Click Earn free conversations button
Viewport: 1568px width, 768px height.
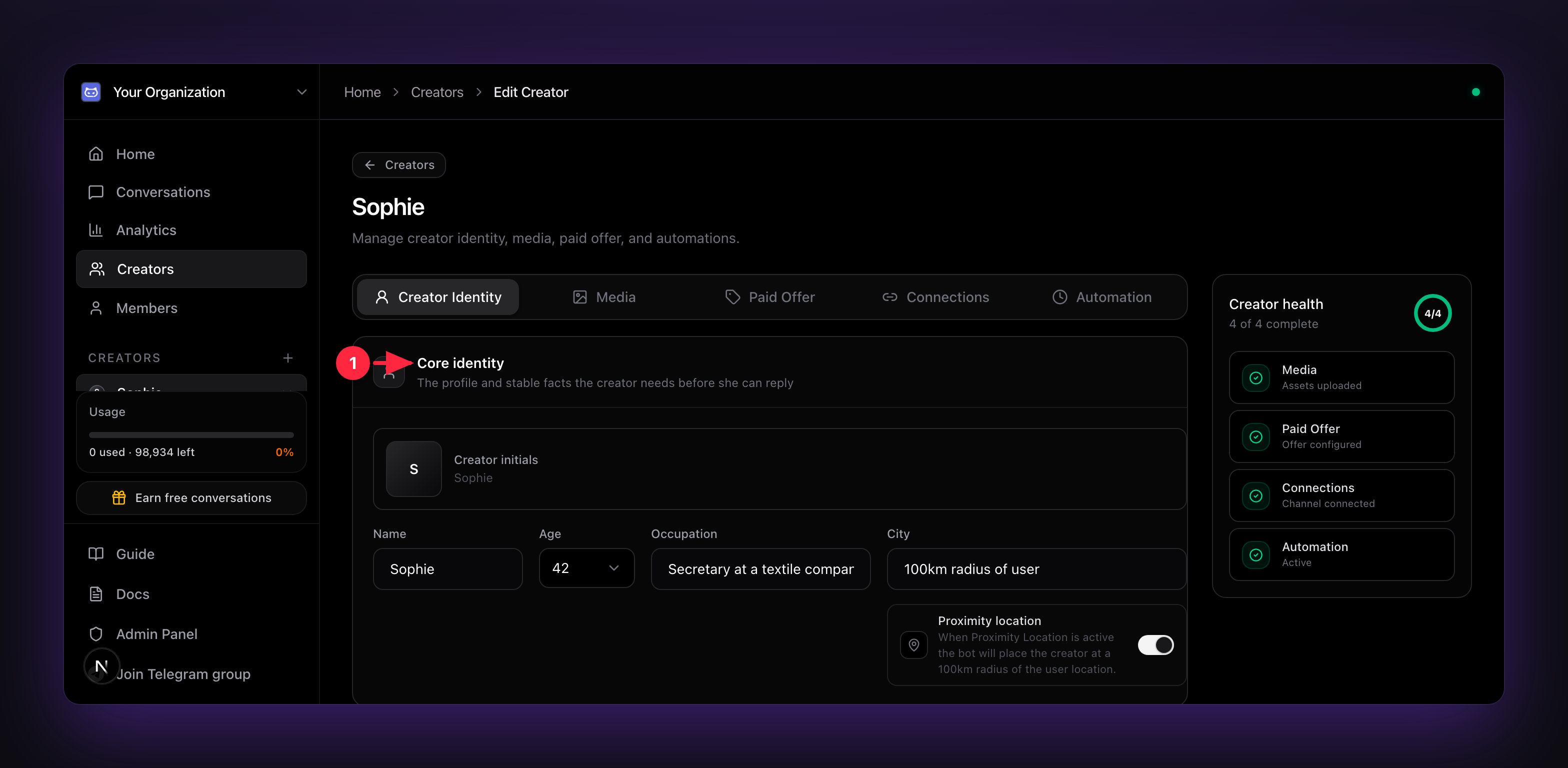coord(191,498)
